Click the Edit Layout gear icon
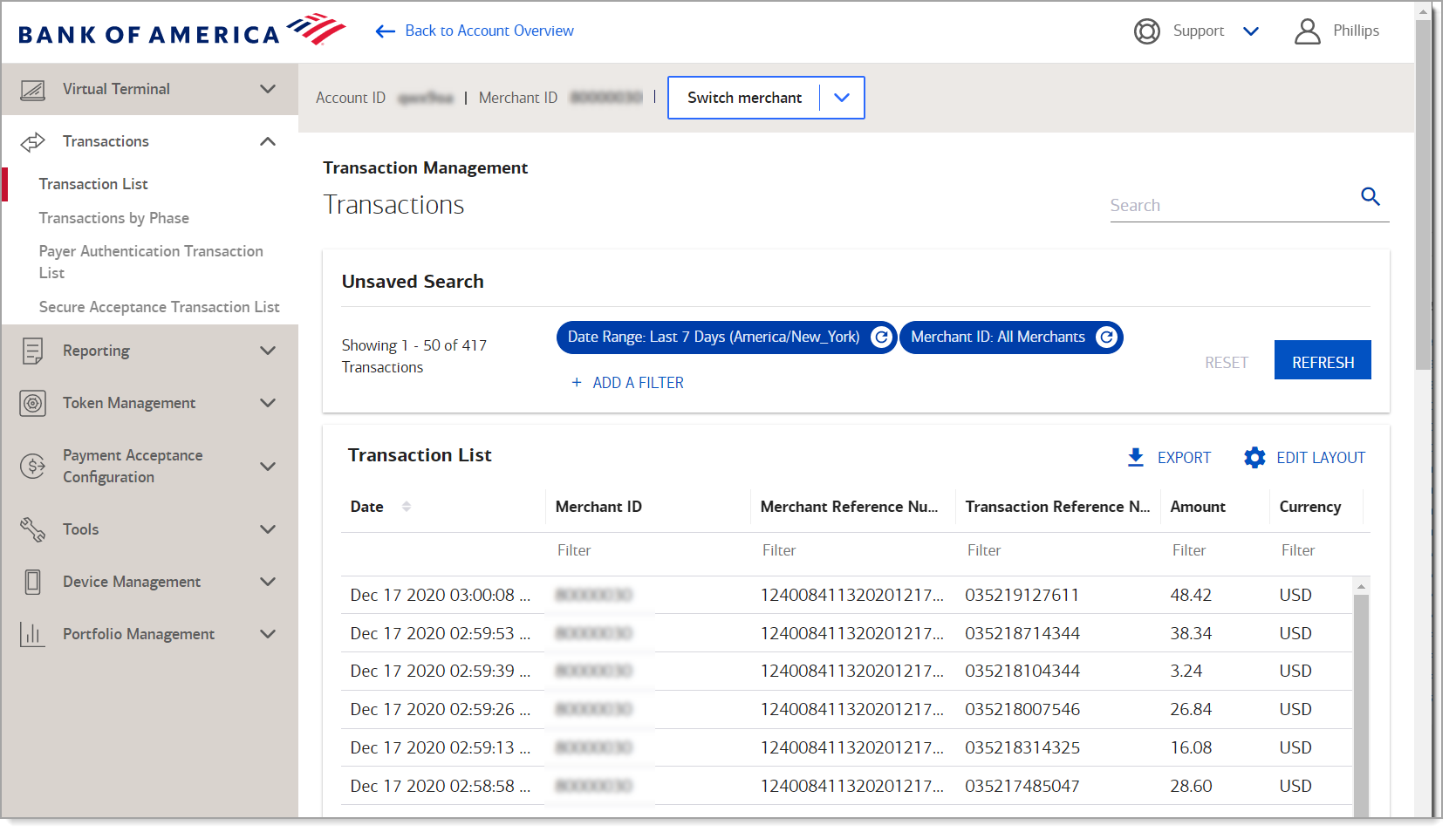Image resolution: width=1456 pixels, height=832 pixels. pos(1254,458)
